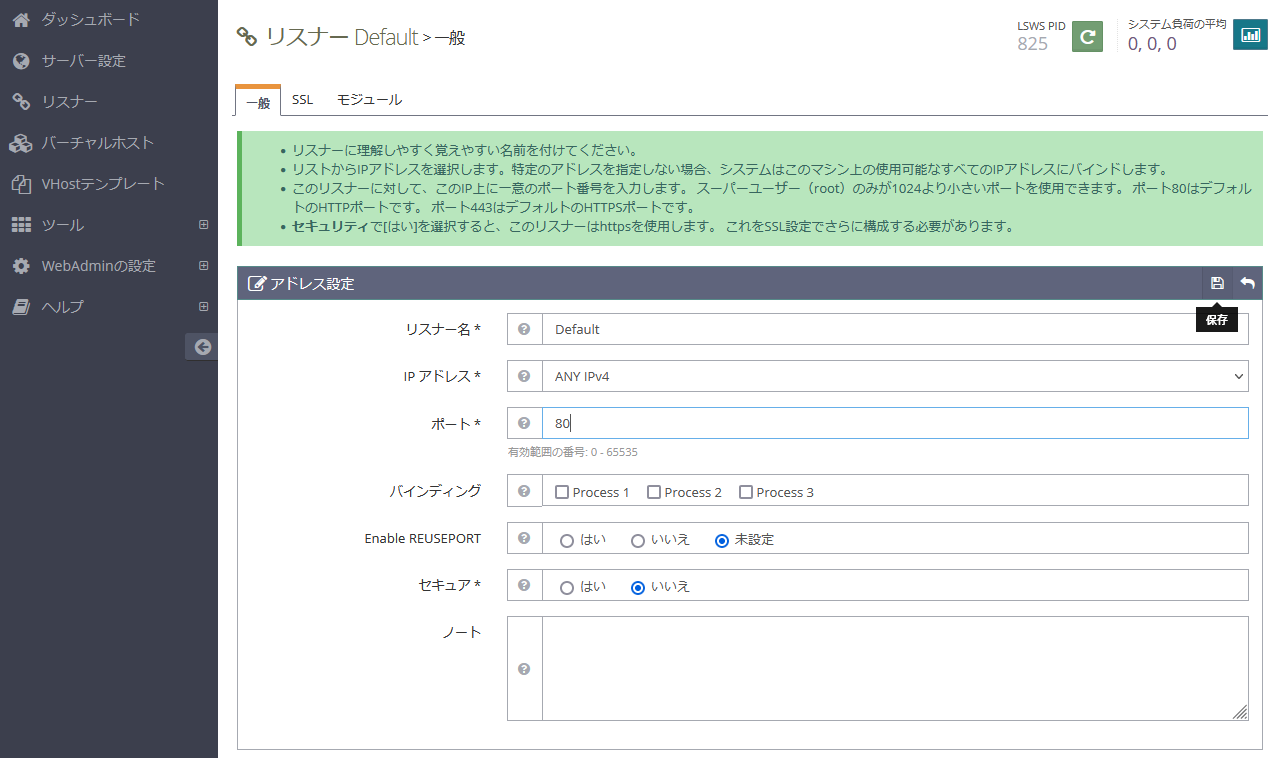The width and height of the screenshot is (1280, 758).
Task: Show help icon for バインディング
Action: (524, 491)
